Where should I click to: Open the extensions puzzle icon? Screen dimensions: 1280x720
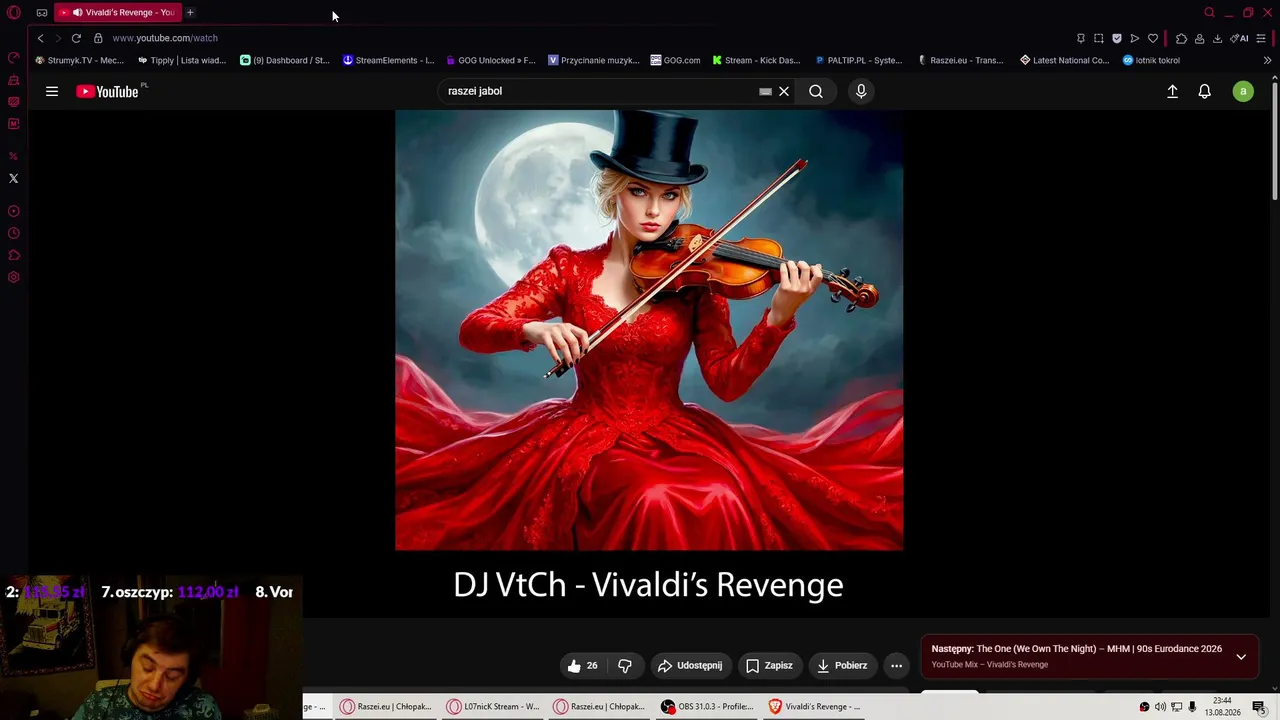(1181, 38)
